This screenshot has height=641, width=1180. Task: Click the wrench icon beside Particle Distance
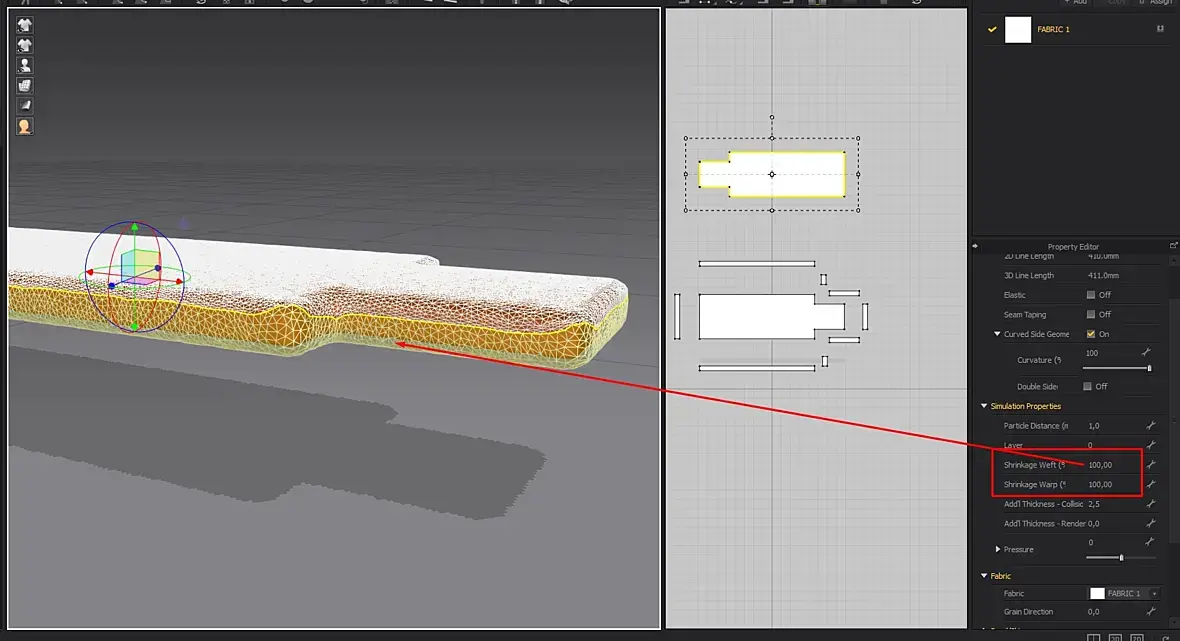[x=1151, y=425]
